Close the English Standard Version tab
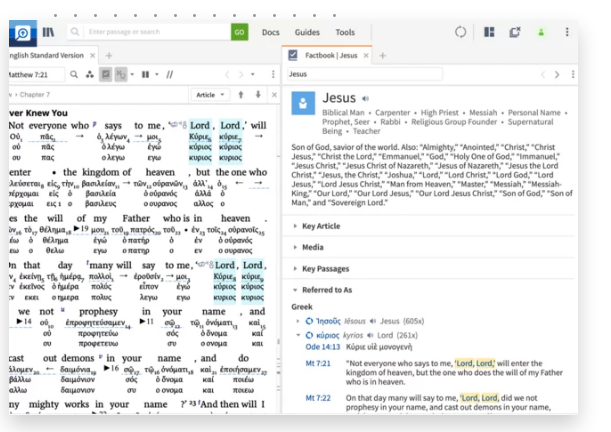 point(92,55)
